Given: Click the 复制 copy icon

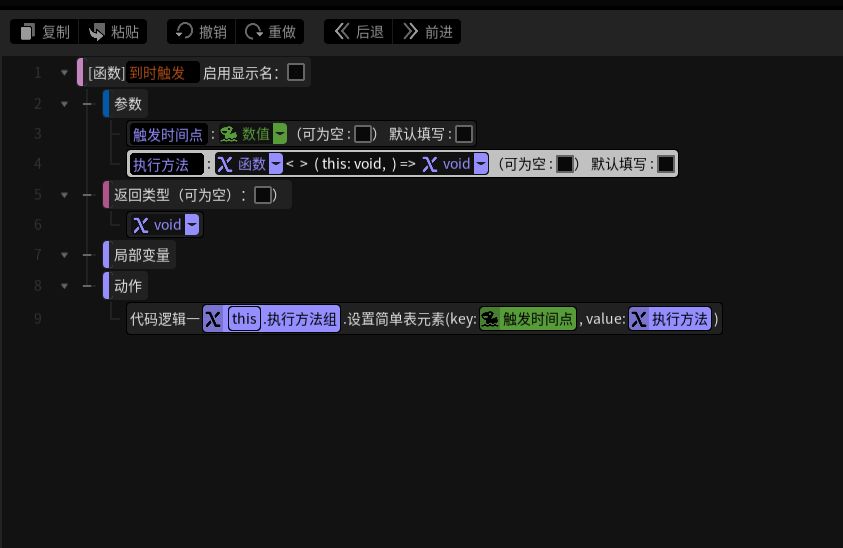Looking at the screenshot, I should point(27,32).
